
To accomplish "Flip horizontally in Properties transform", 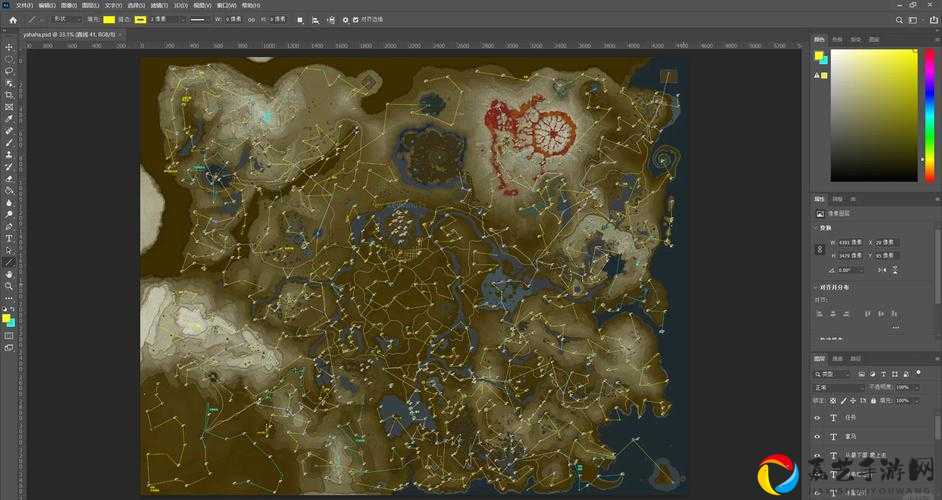I will [881, 270].
